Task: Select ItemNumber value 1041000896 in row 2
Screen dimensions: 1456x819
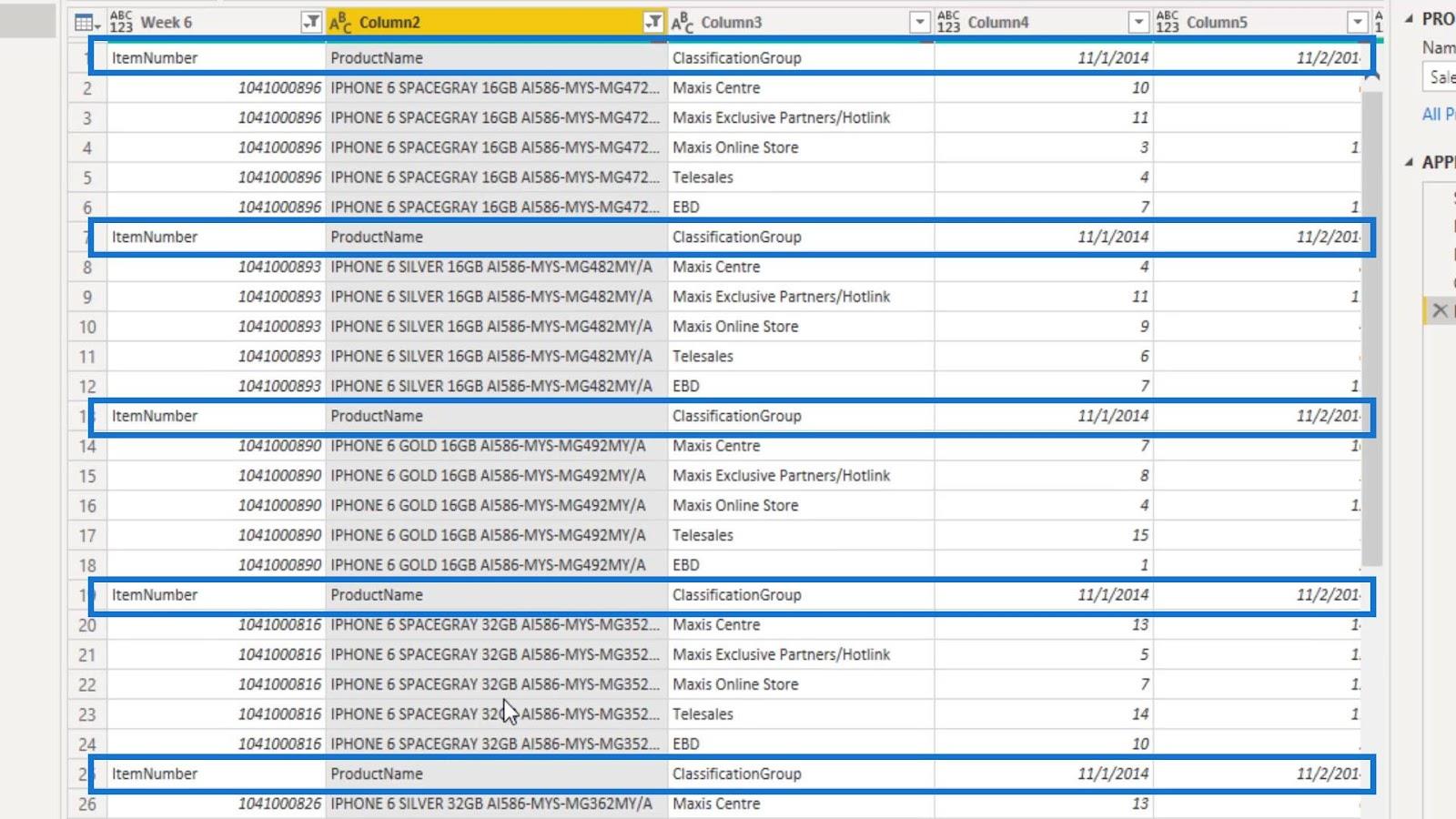Action: (216, 88)
